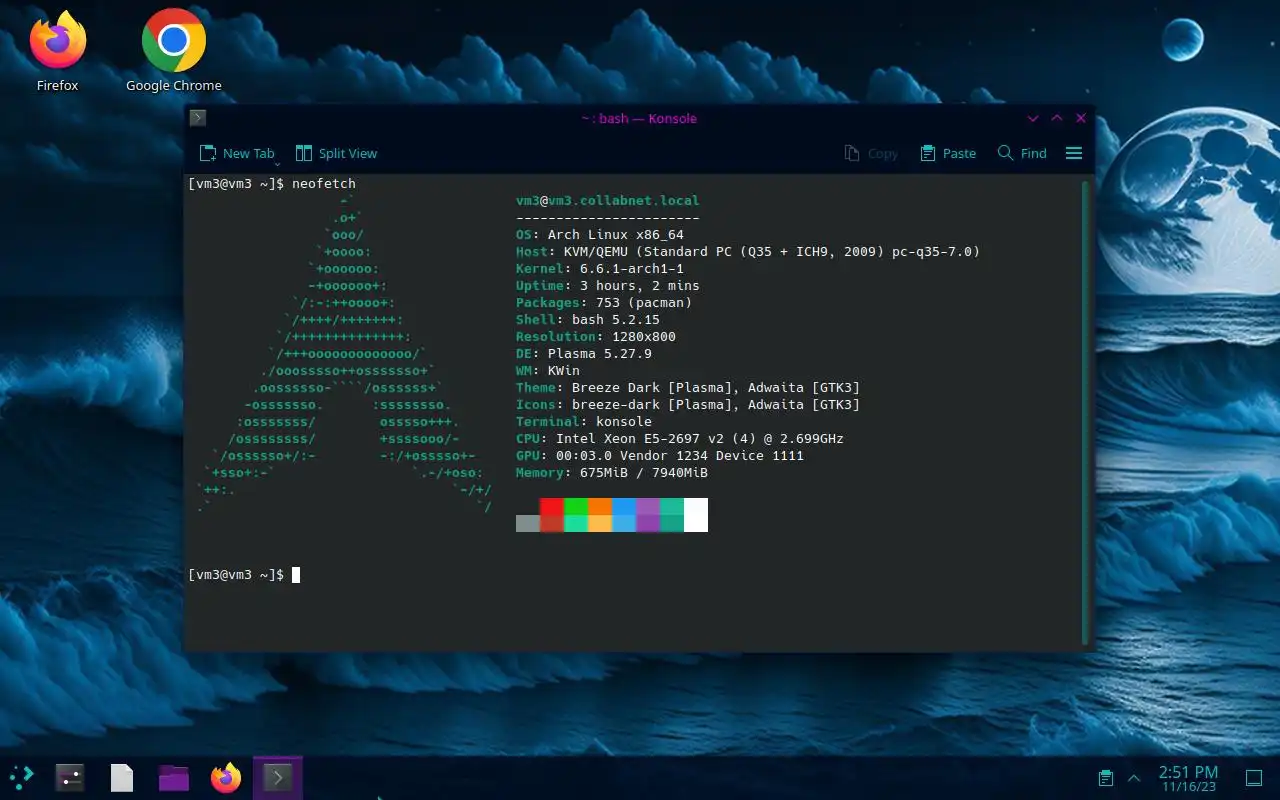
Task: Open a New Tab in Konsole
Action: (237, 153)
